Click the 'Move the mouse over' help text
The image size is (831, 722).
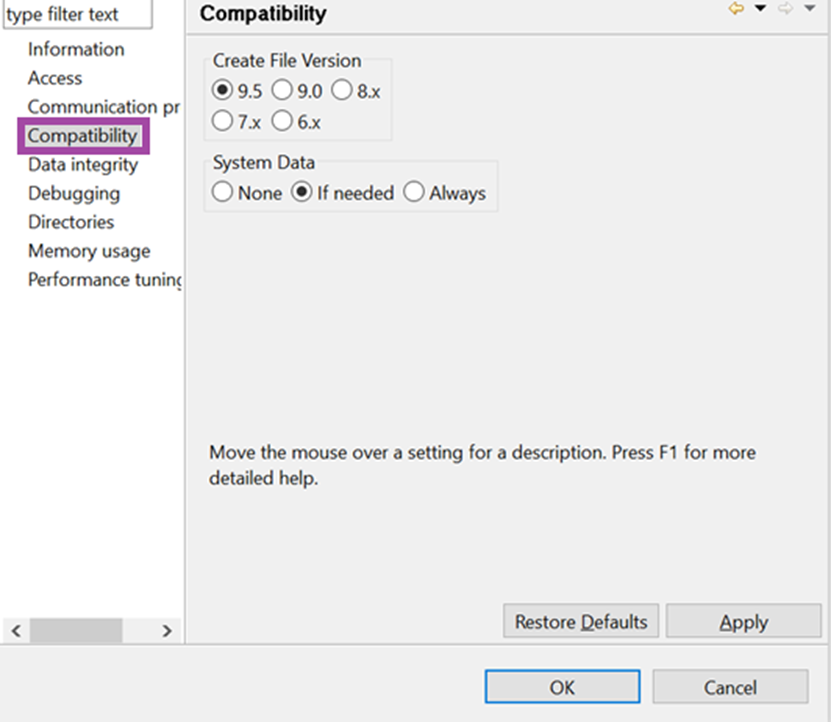(482, 465)
